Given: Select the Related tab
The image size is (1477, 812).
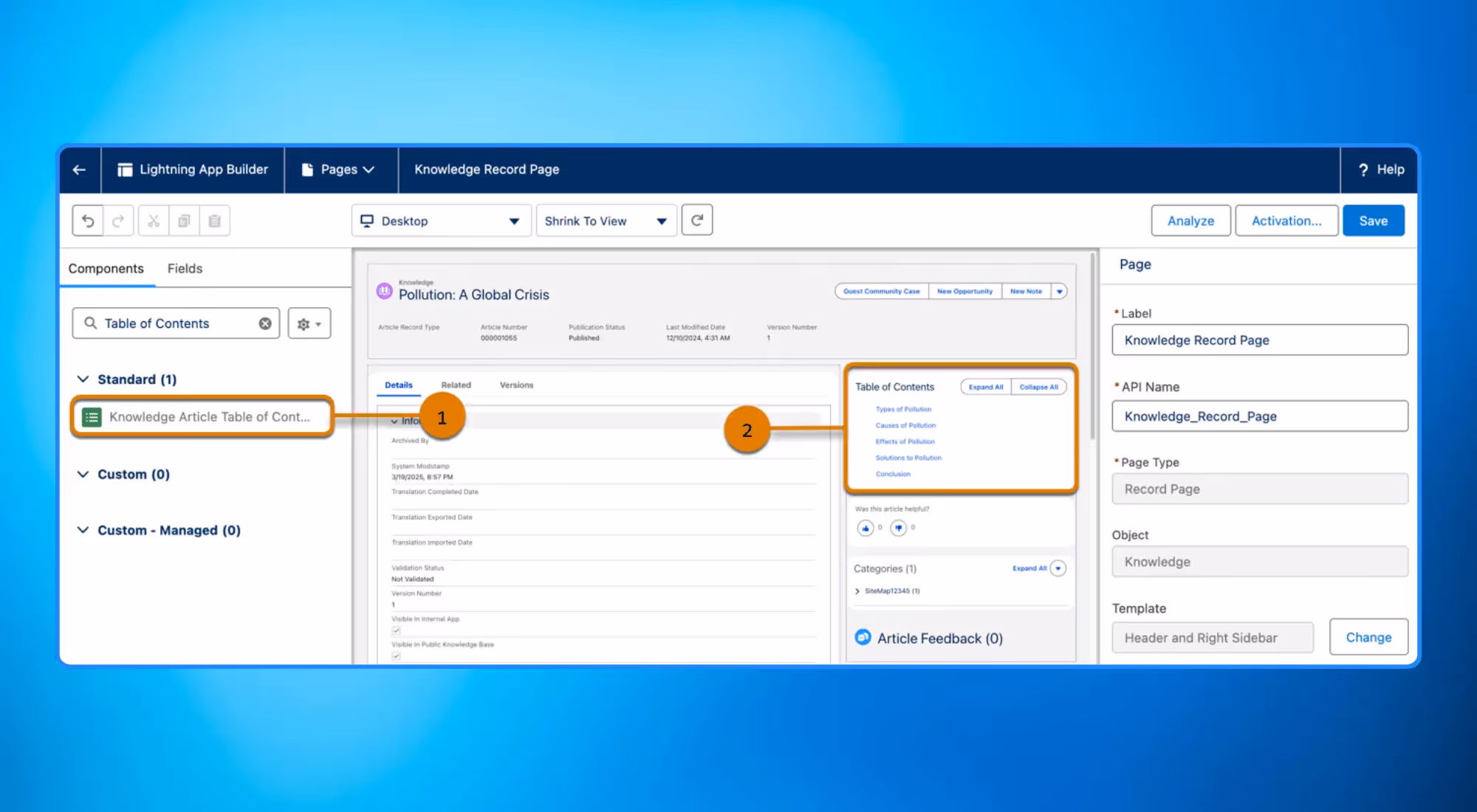Looking at the screenshot, I should [456, 385].
